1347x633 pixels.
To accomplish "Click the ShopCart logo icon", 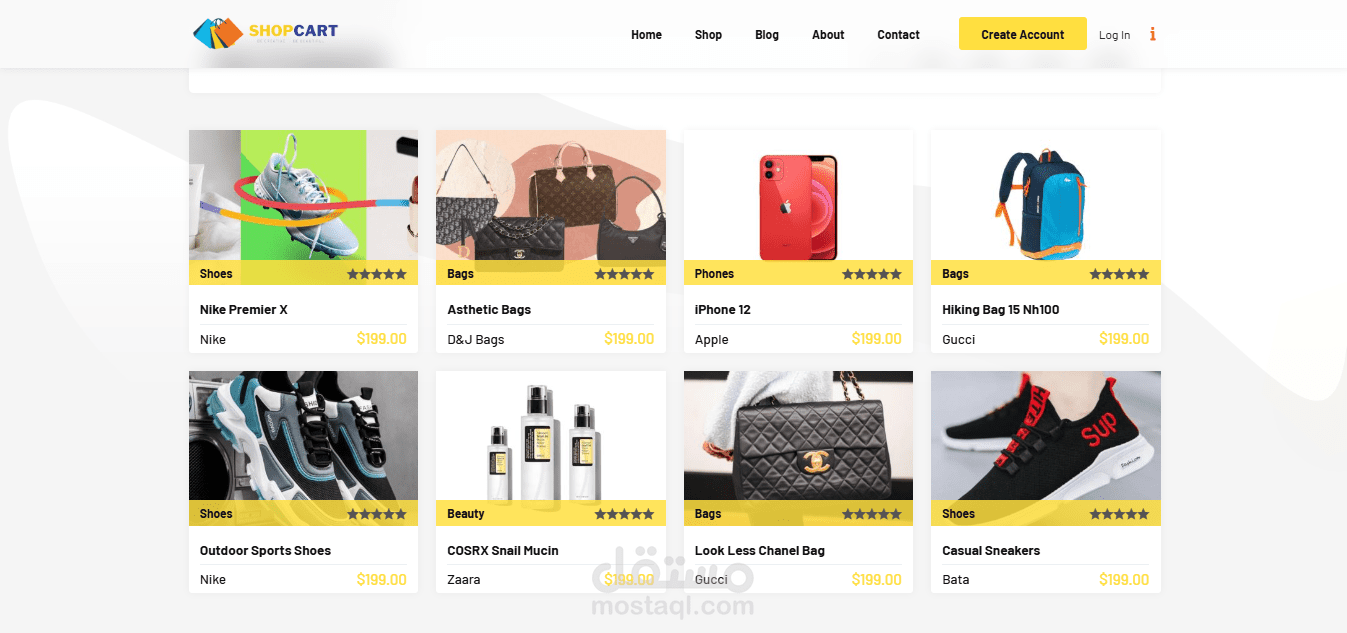I will [218, 33].
